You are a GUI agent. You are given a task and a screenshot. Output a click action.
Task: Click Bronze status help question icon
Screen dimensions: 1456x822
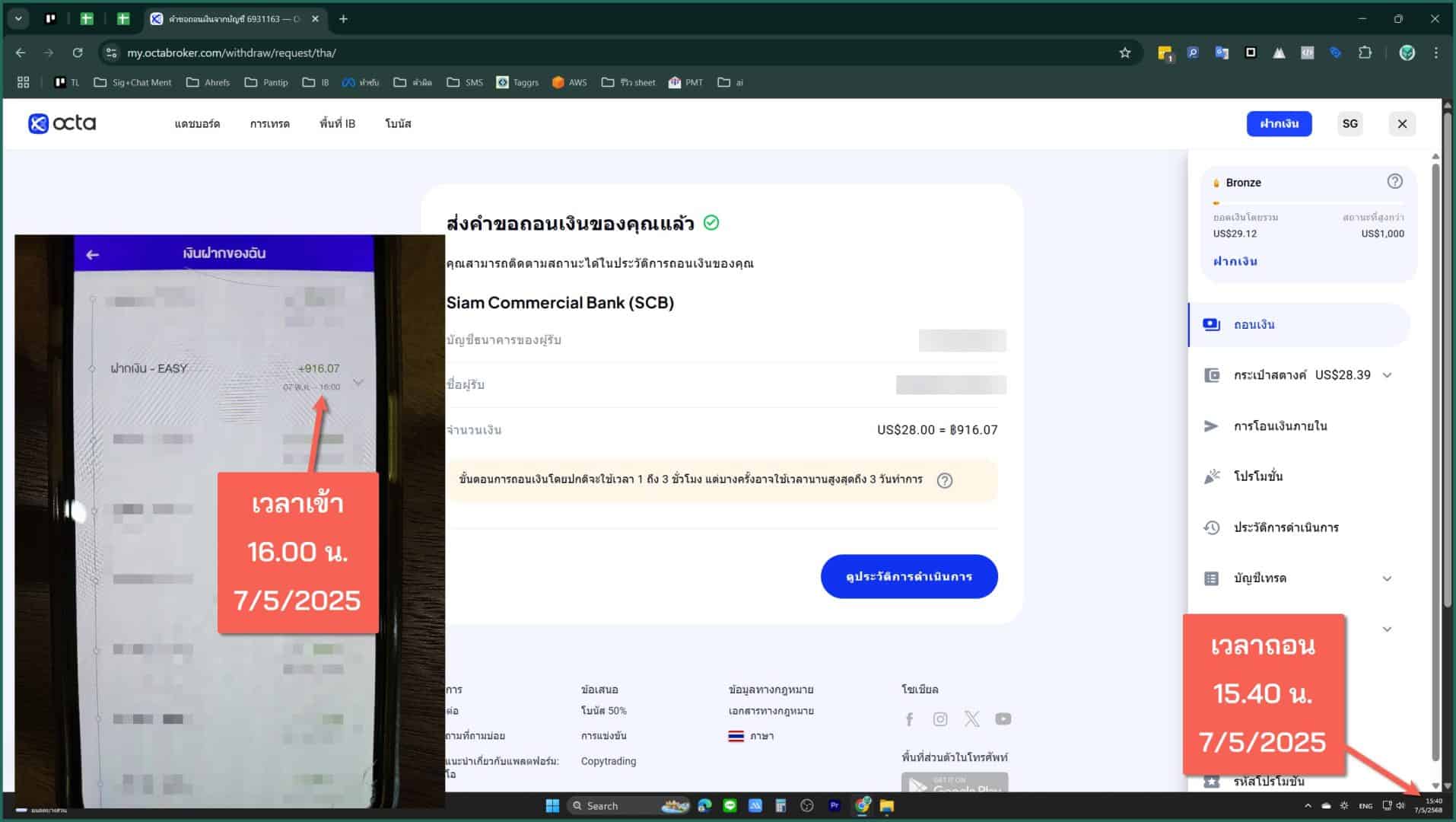point(1394,181)
